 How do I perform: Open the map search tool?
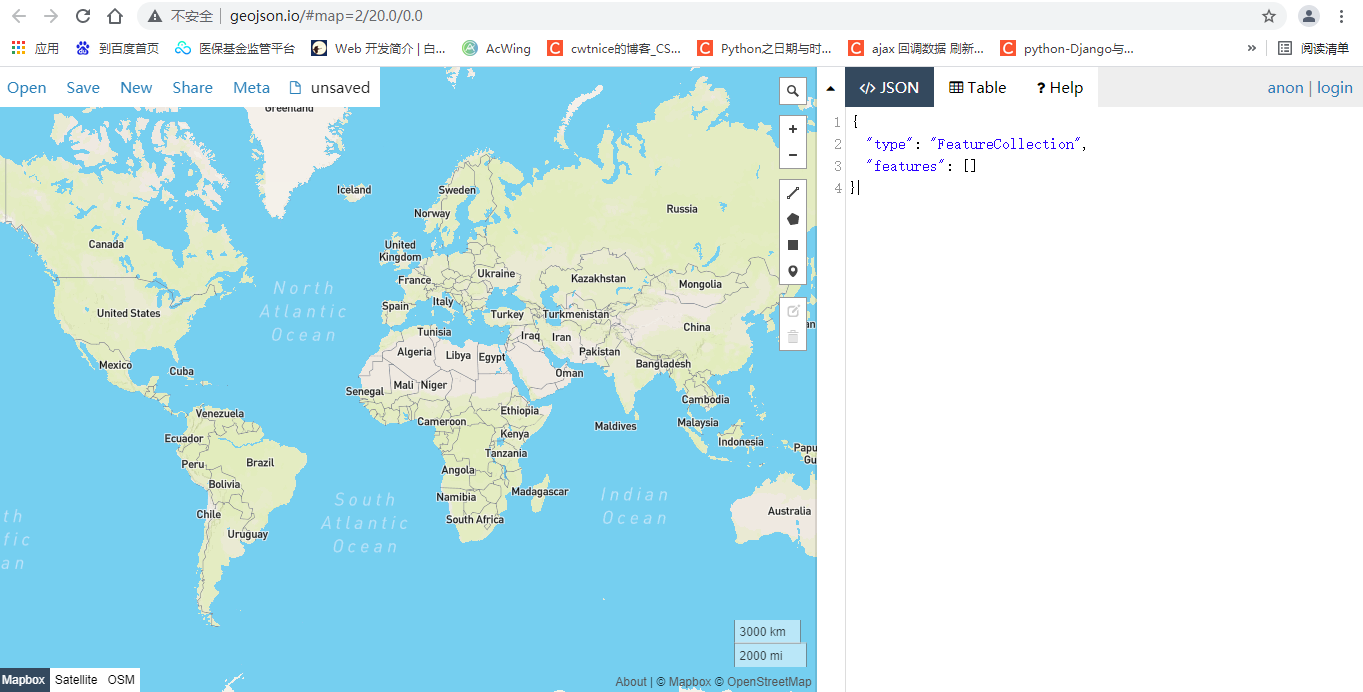click(x=792, y=90)
